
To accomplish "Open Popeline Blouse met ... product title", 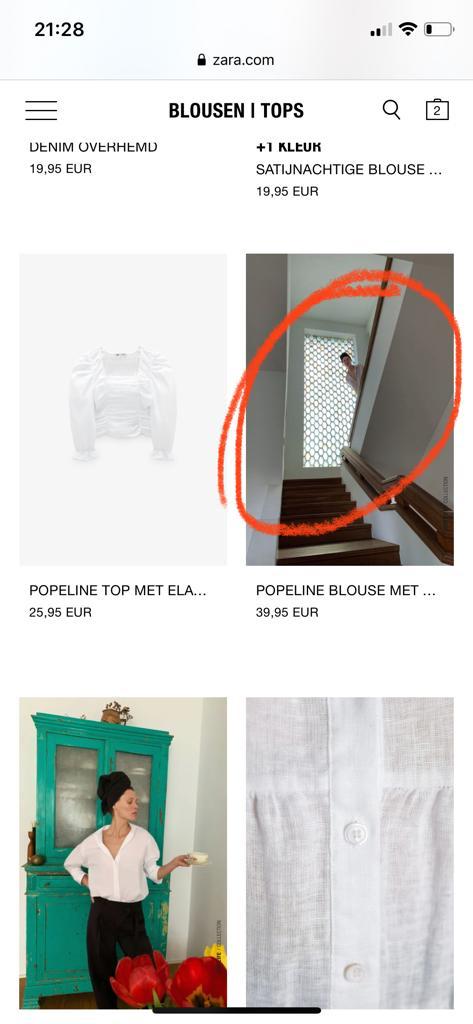I will [x=346, y=590].
